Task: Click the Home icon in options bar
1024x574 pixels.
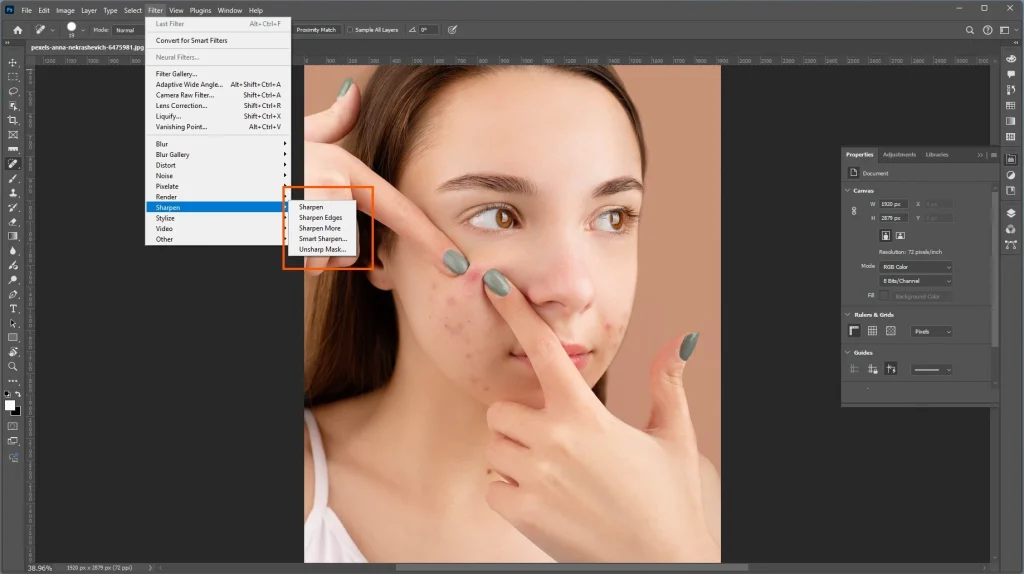Action: click(x=18, y=30)
